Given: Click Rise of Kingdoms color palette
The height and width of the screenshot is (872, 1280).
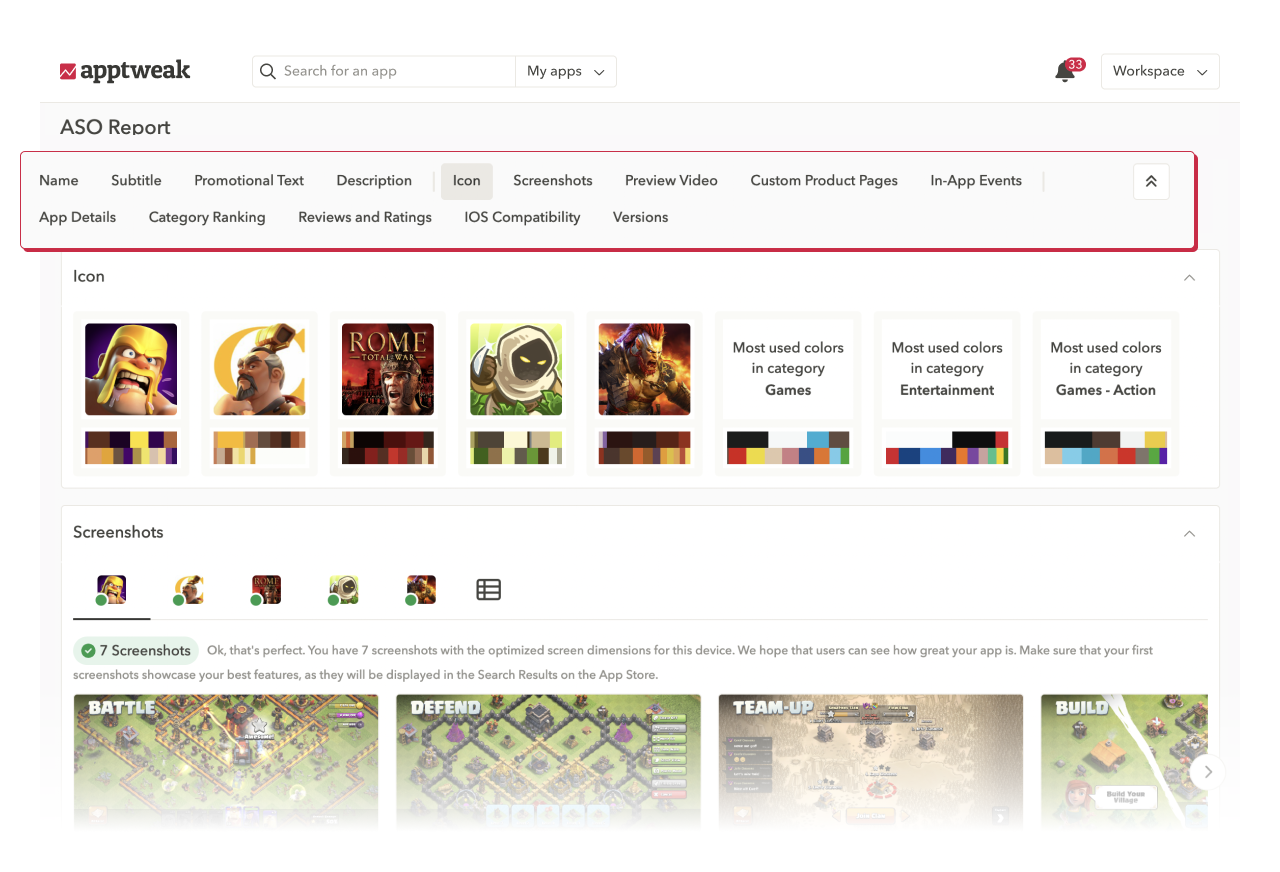Looking at the screenshot, I should (259, 448).
